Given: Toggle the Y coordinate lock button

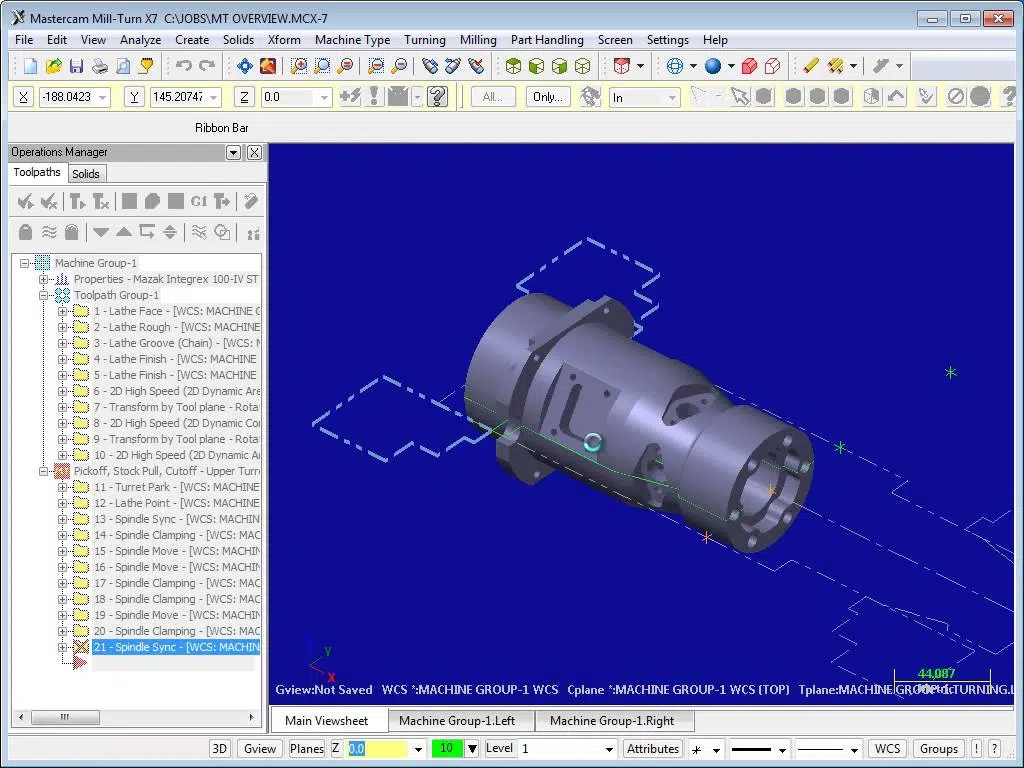Looking at the screenshot, I should click(135, 97).
